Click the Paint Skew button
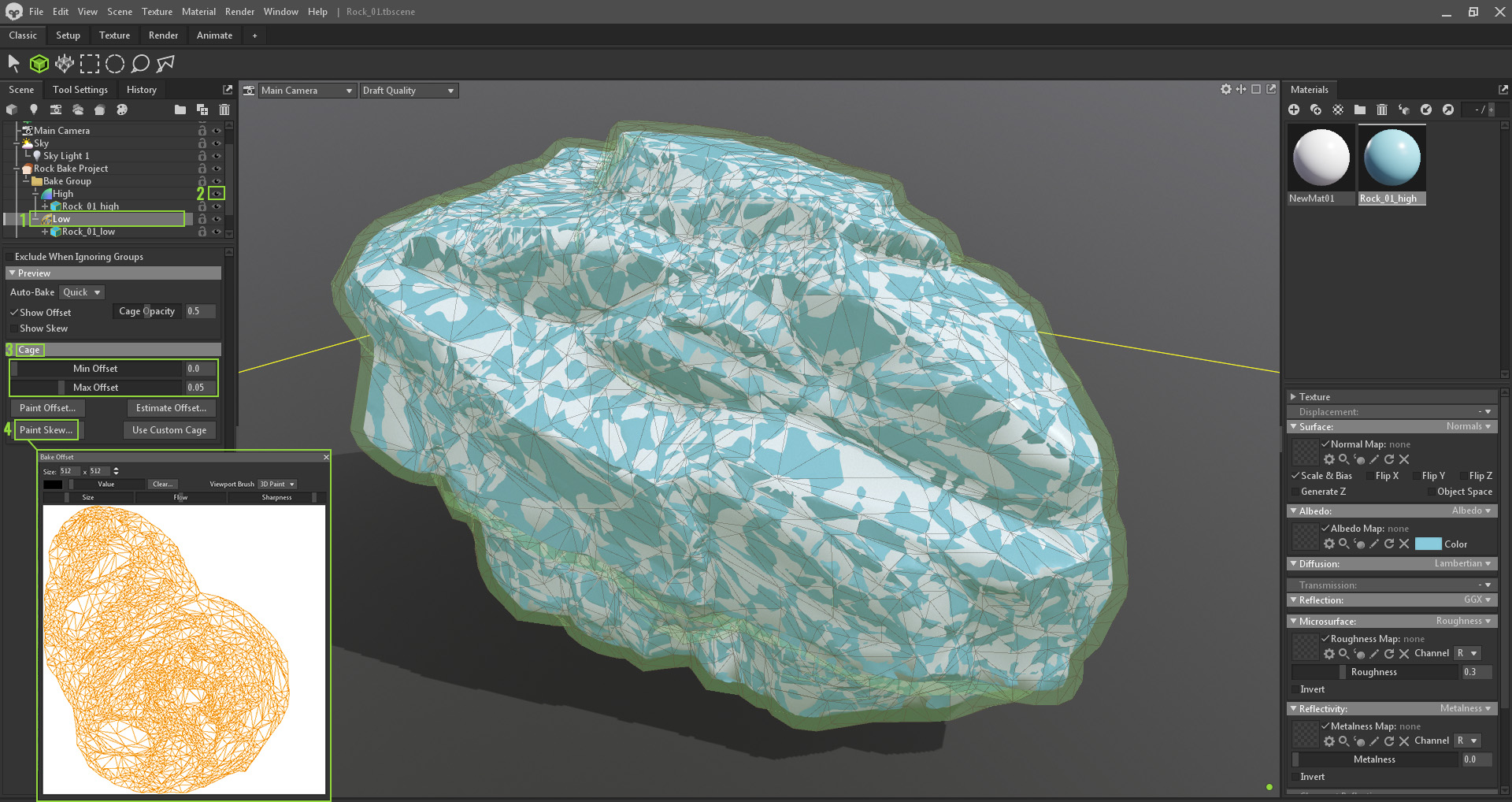 click(x=46, y=429)
